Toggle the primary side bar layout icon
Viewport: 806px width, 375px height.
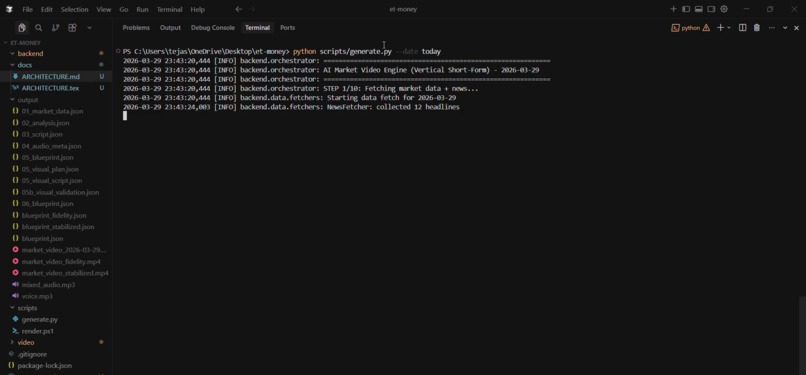(686, 9)
